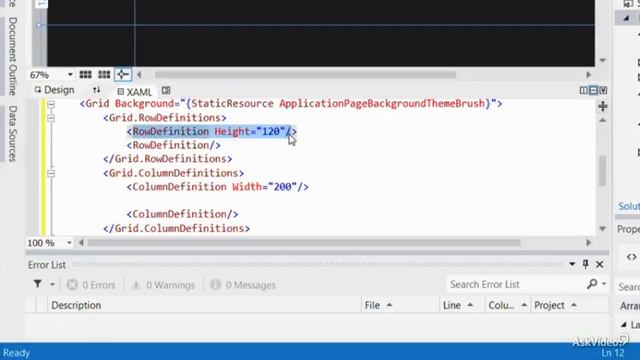Click the ColumnDefinition Width="200" line
This screenshot has height=360, width=640.
coord(218,187)
